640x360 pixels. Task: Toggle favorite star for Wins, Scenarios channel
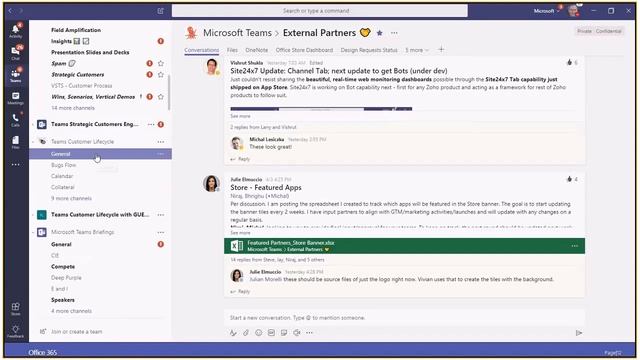point(161,97)
